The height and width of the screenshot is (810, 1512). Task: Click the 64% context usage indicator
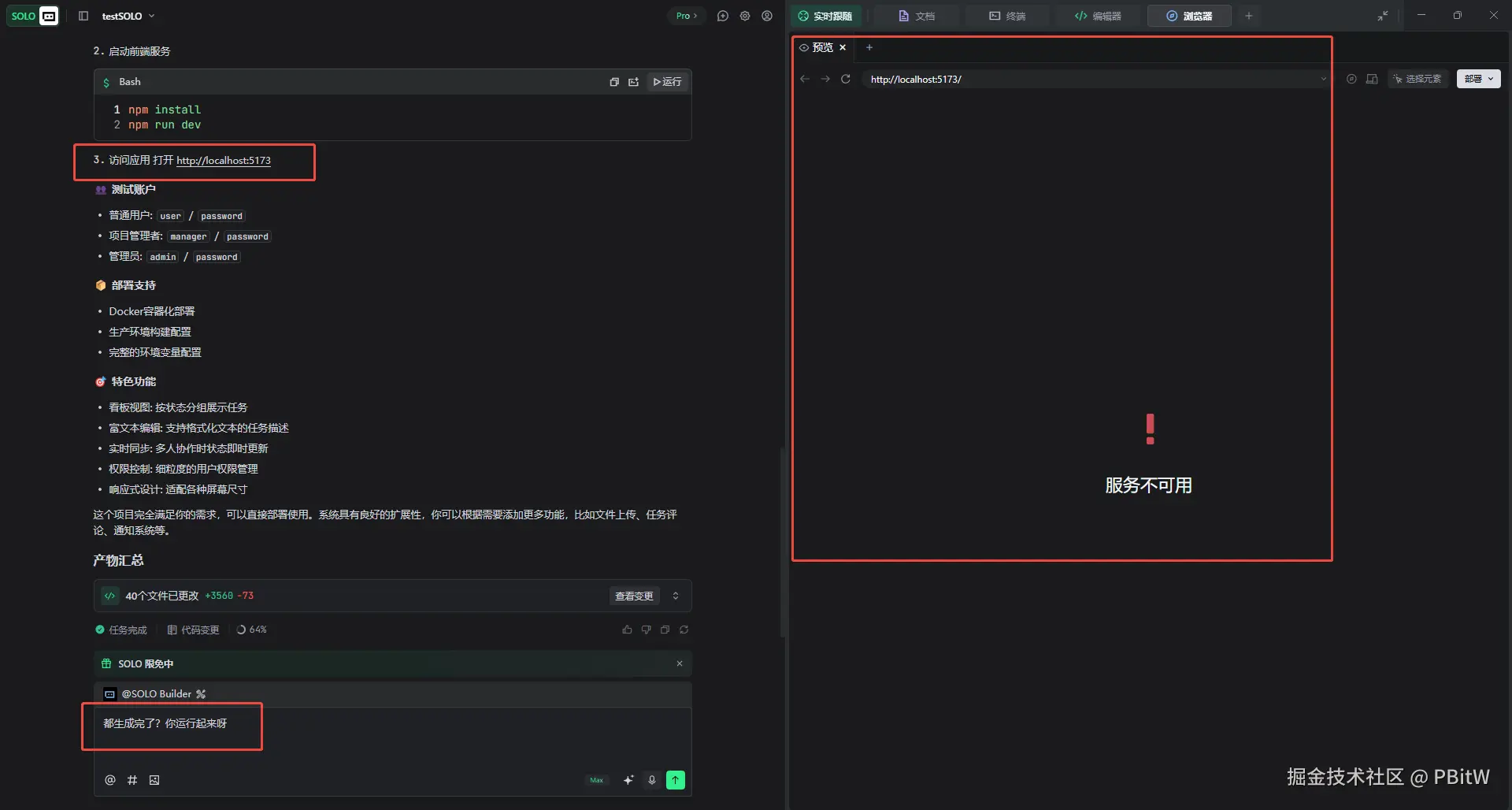pos(252,630)
